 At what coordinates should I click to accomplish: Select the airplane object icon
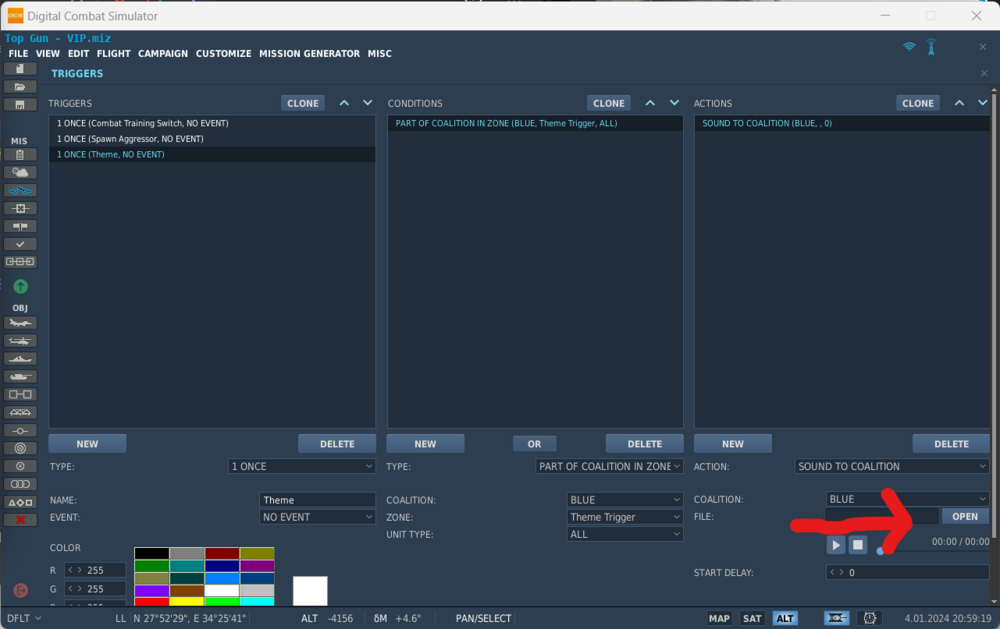20,323
